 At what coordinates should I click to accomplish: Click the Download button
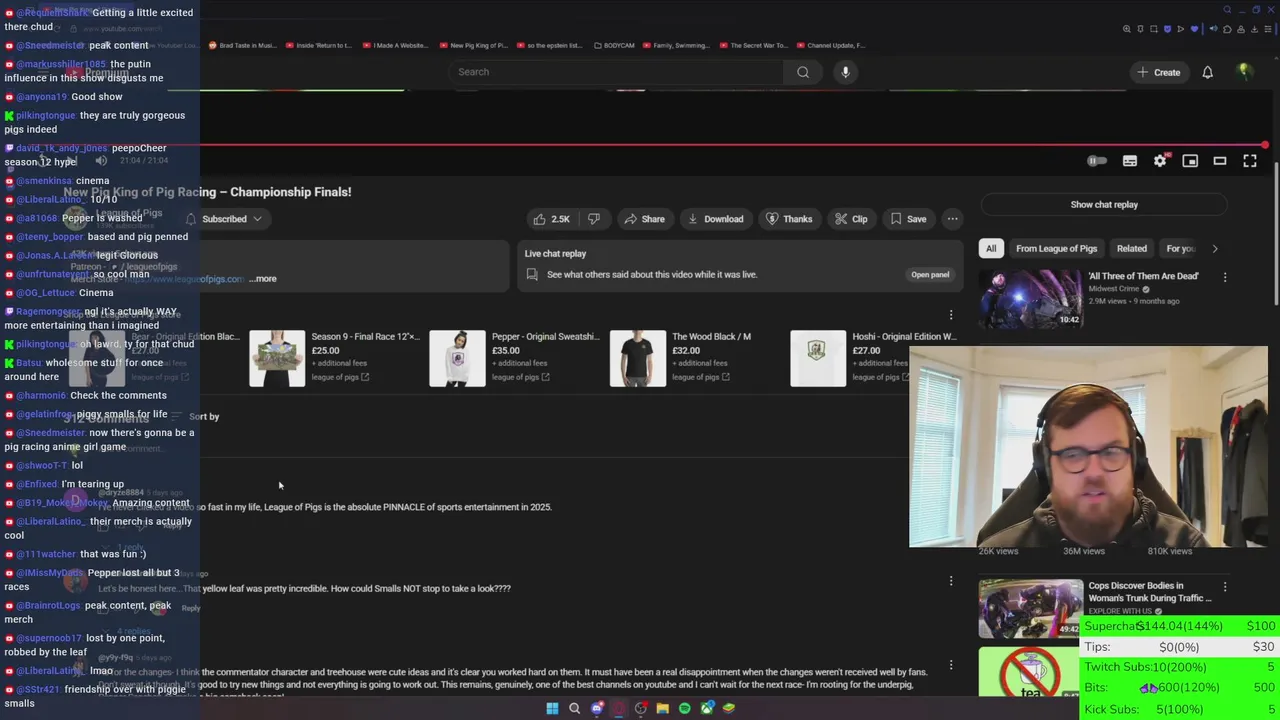pyautogui.click(x=715, y=219)
